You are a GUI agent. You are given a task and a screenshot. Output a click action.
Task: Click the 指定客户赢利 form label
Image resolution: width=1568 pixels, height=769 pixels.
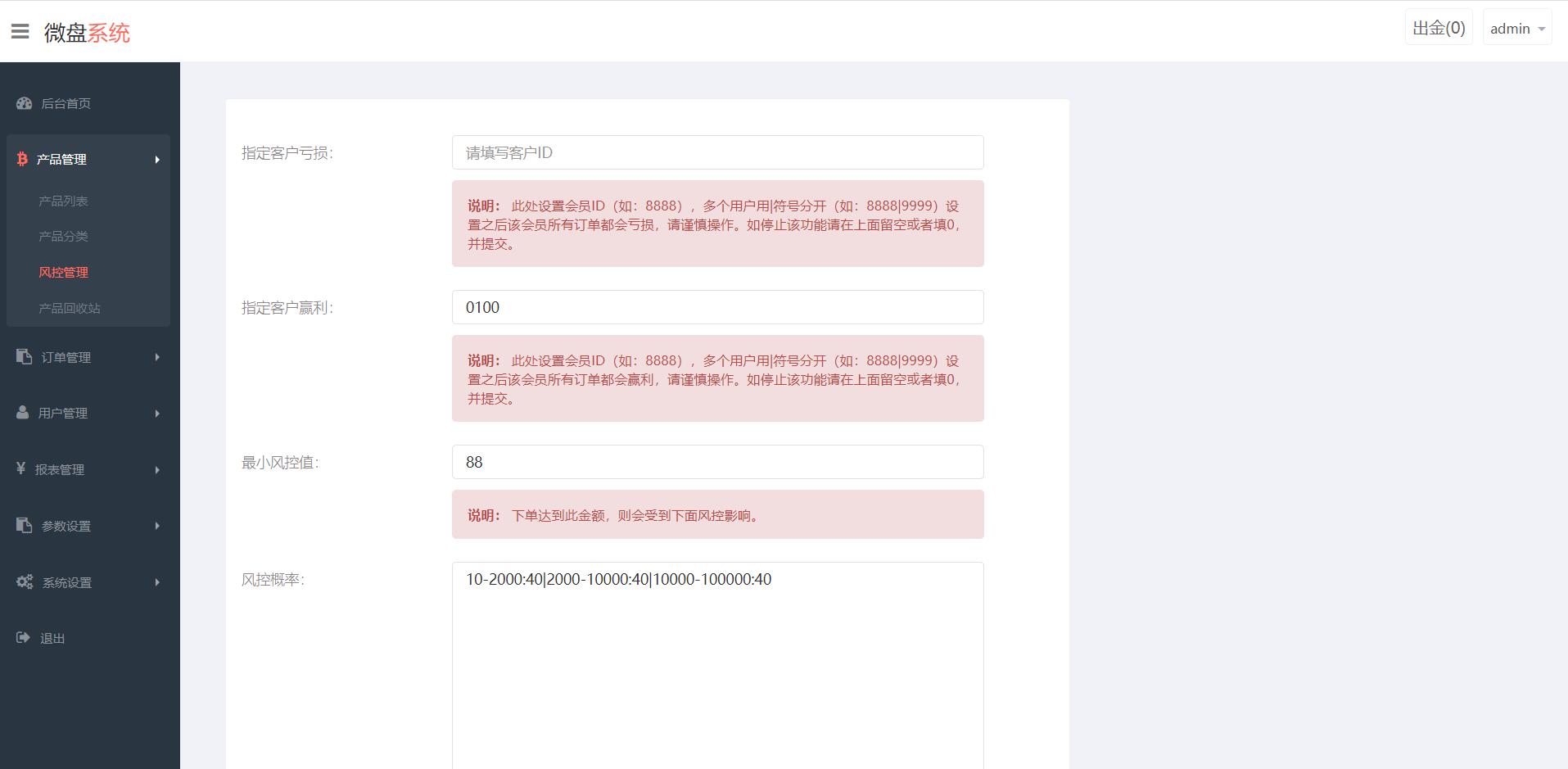[x=287, y=308]
